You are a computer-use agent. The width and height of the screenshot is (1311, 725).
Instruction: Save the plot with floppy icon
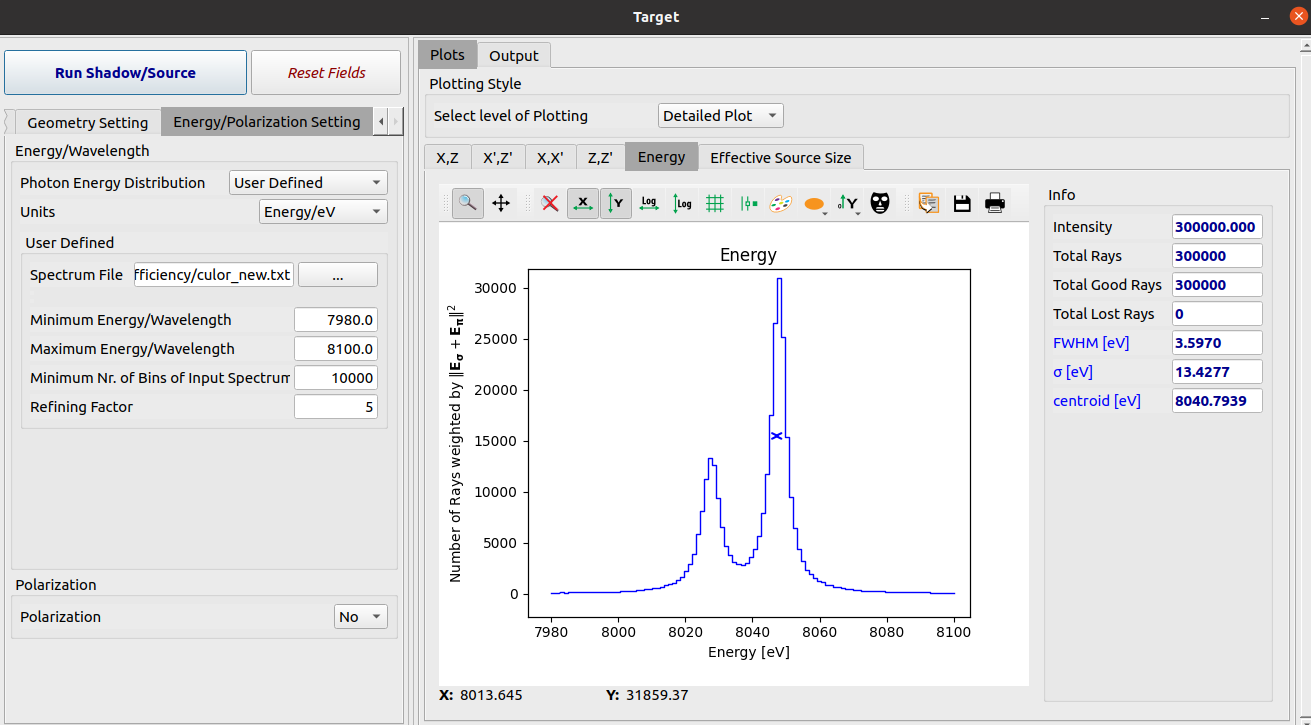tap(962, 203)
